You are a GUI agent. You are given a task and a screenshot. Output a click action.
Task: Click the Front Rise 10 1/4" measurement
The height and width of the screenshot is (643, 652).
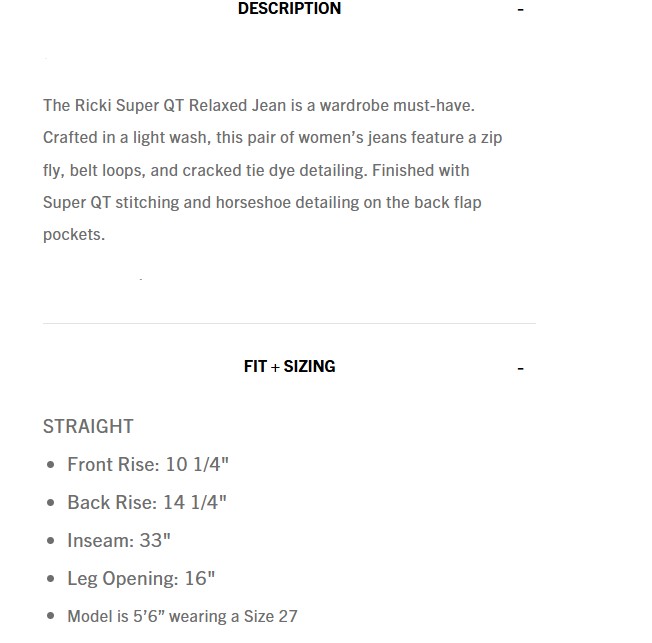(148, 464)
